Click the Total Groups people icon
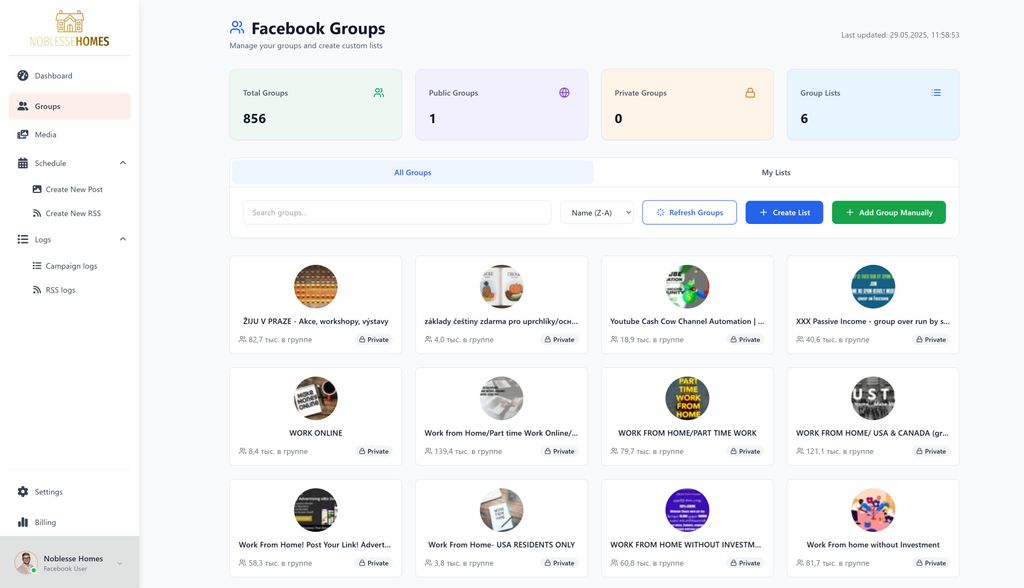The width and height of the screenshot is (1024, 588). coord(379,93)
